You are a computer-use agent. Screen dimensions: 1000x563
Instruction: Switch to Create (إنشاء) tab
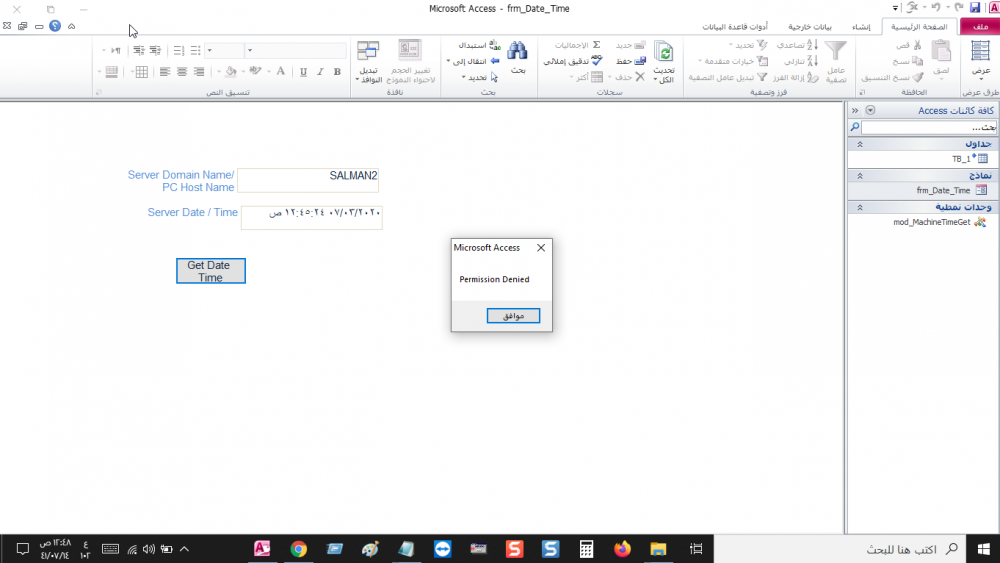[x=861, y=27]
